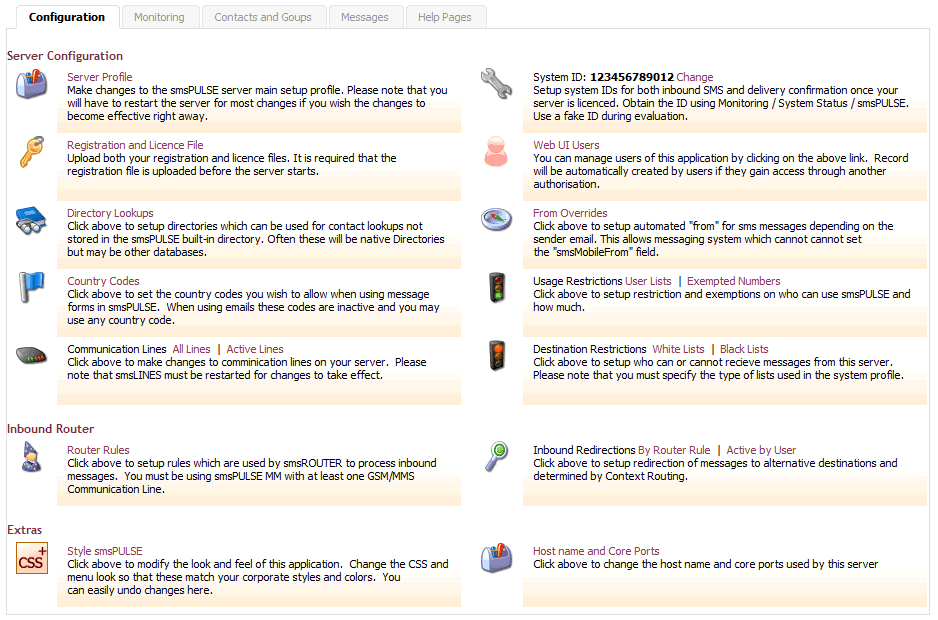
Task: Click the Server Profile toolbox icon
Action: pyautogui.click(x=31, y=84)
